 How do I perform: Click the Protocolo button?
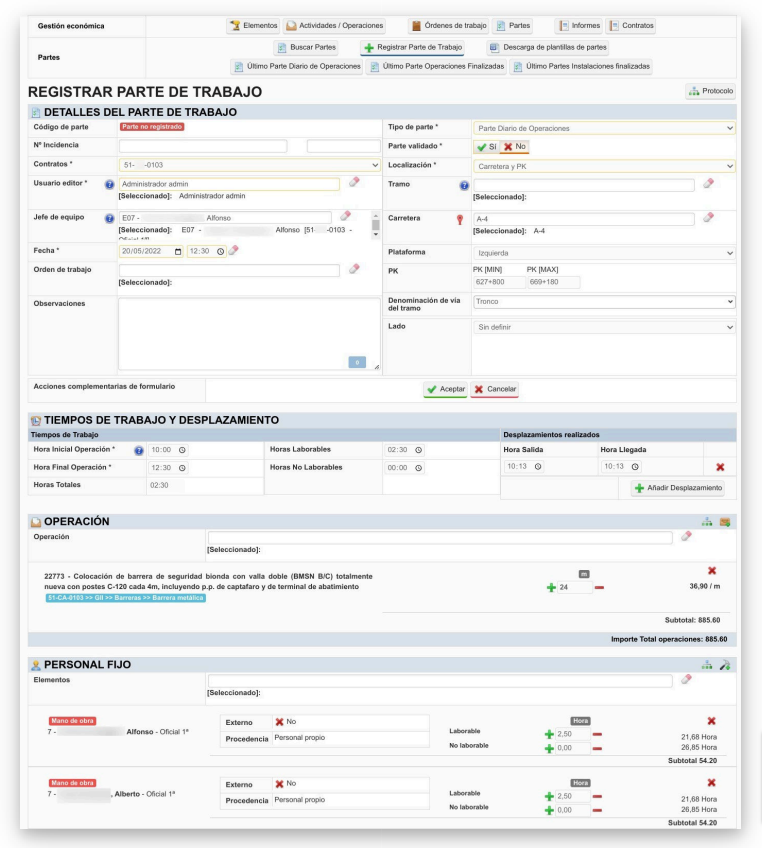pos(711,91)
